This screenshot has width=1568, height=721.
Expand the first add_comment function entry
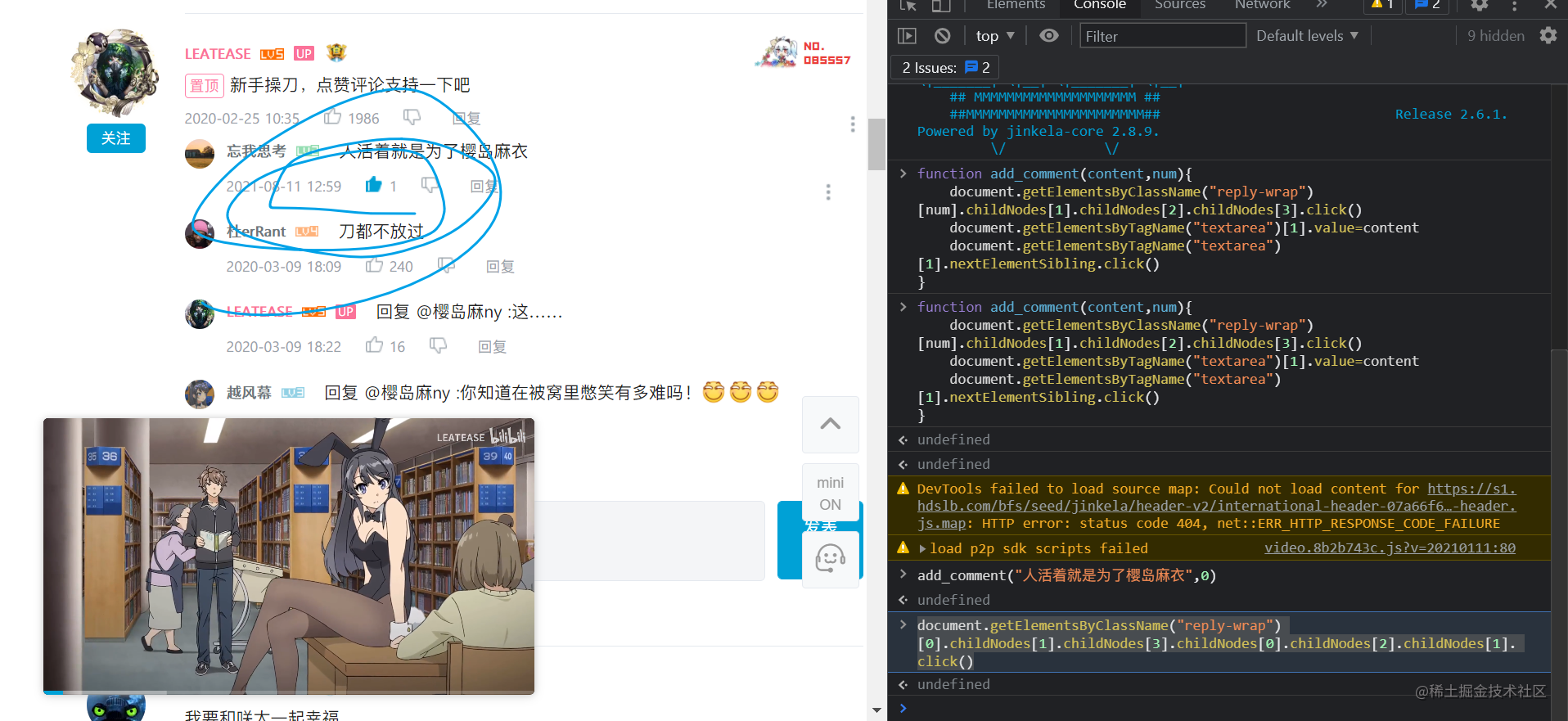pyautogui.click(x=903, y=173)
